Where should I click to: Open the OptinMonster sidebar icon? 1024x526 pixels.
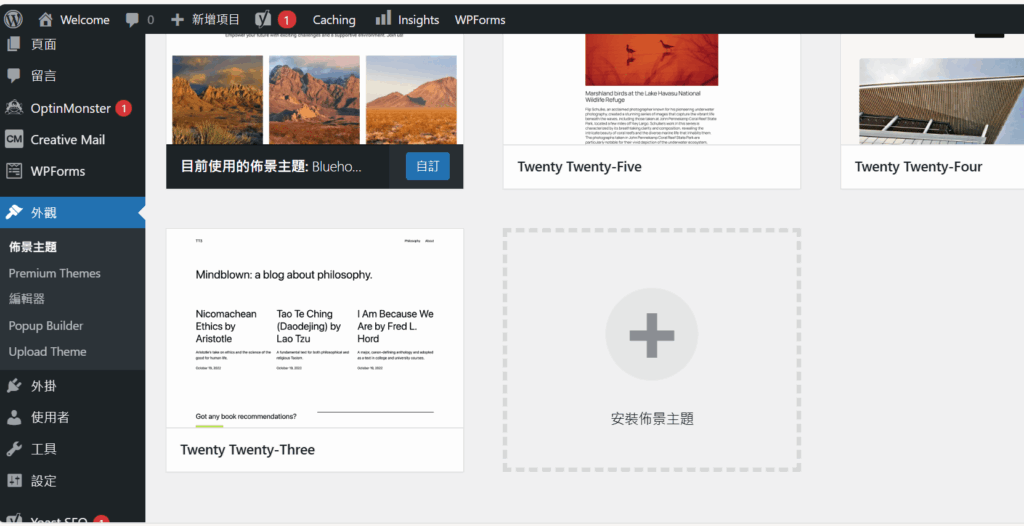point(14,108)
